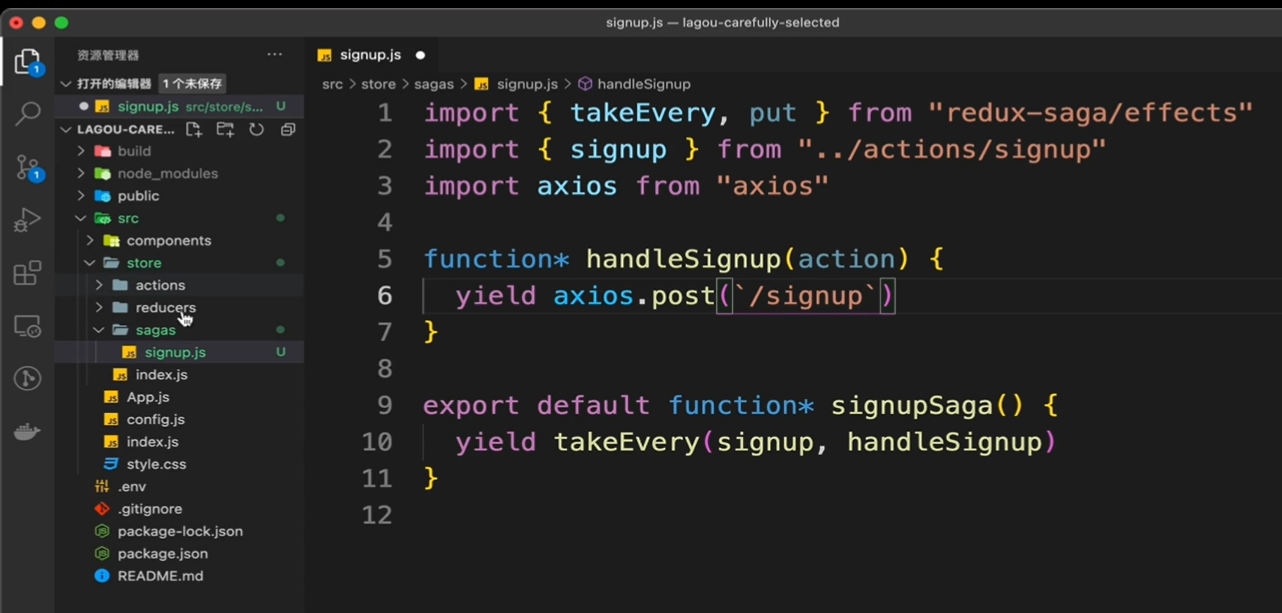Open the Explorer view in activity bar
This screenshot has width=1282, height=613.
pyautogui.click(x=27, y=61)
